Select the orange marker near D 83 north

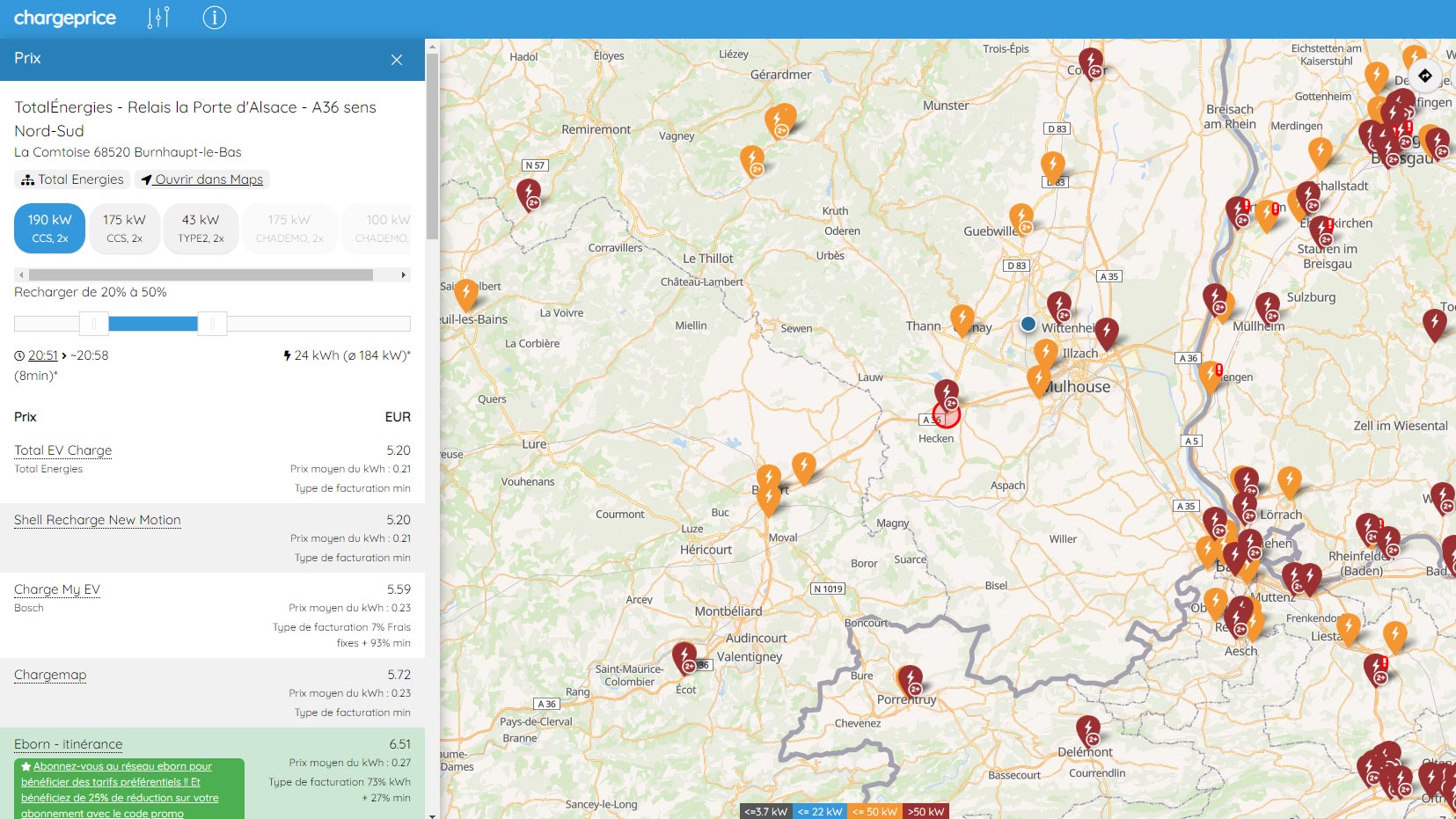(x=1053, y=165)
